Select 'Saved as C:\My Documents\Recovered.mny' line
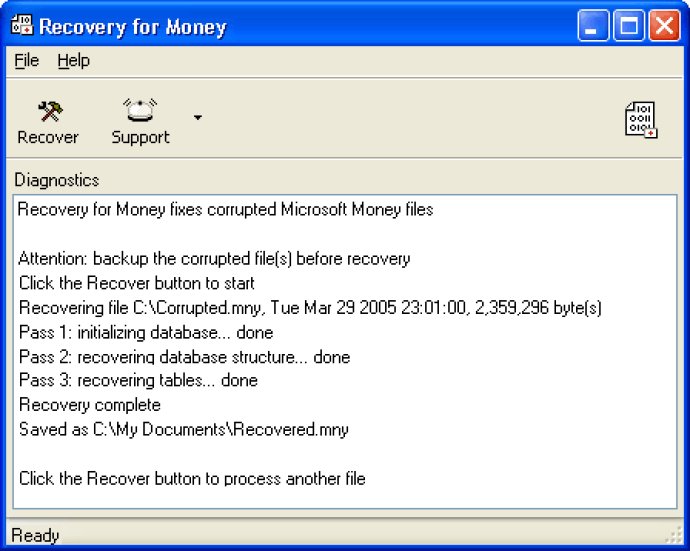This screenshot has width=690, height=551. pyautogui.click(x=184, y=429)
